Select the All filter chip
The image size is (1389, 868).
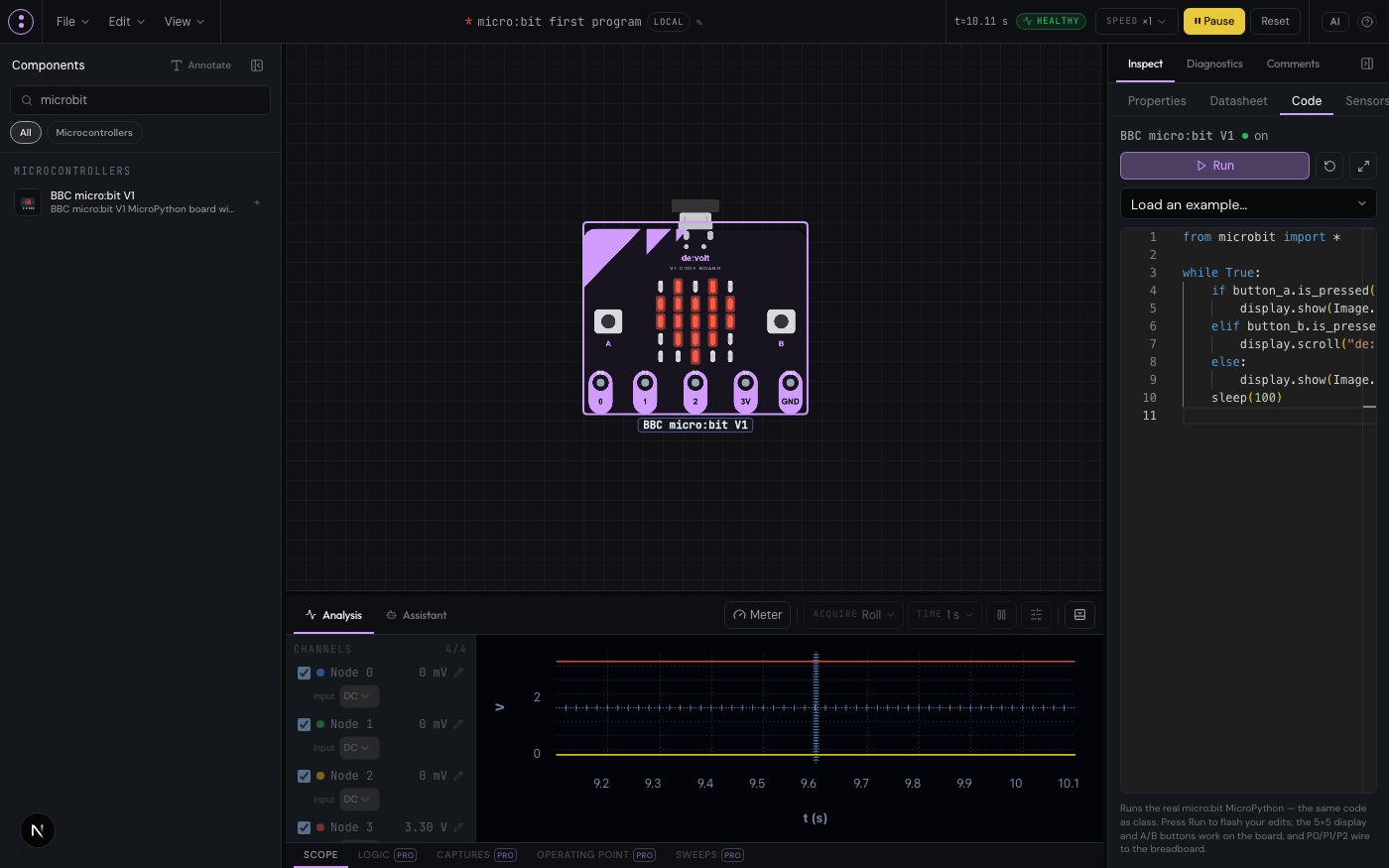(26, 133)
